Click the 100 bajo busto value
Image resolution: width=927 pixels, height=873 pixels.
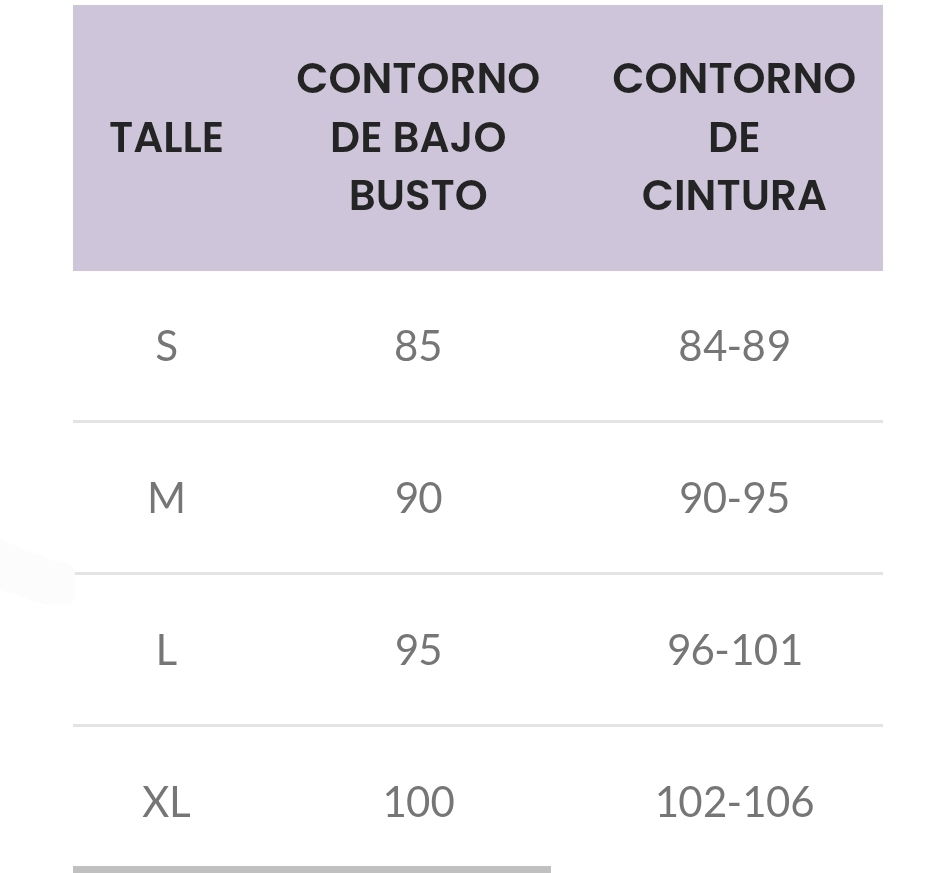(418, 802)
